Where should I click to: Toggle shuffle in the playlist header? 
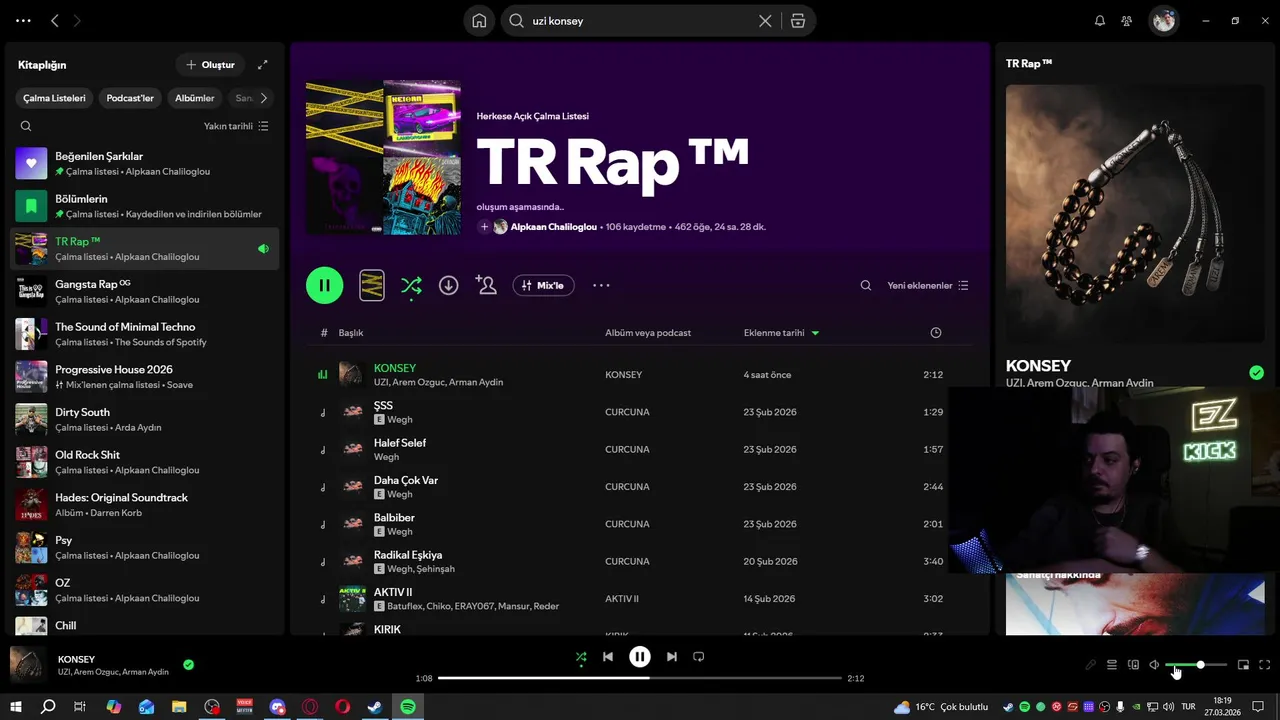pyautogui.click(x=411, y=286)
